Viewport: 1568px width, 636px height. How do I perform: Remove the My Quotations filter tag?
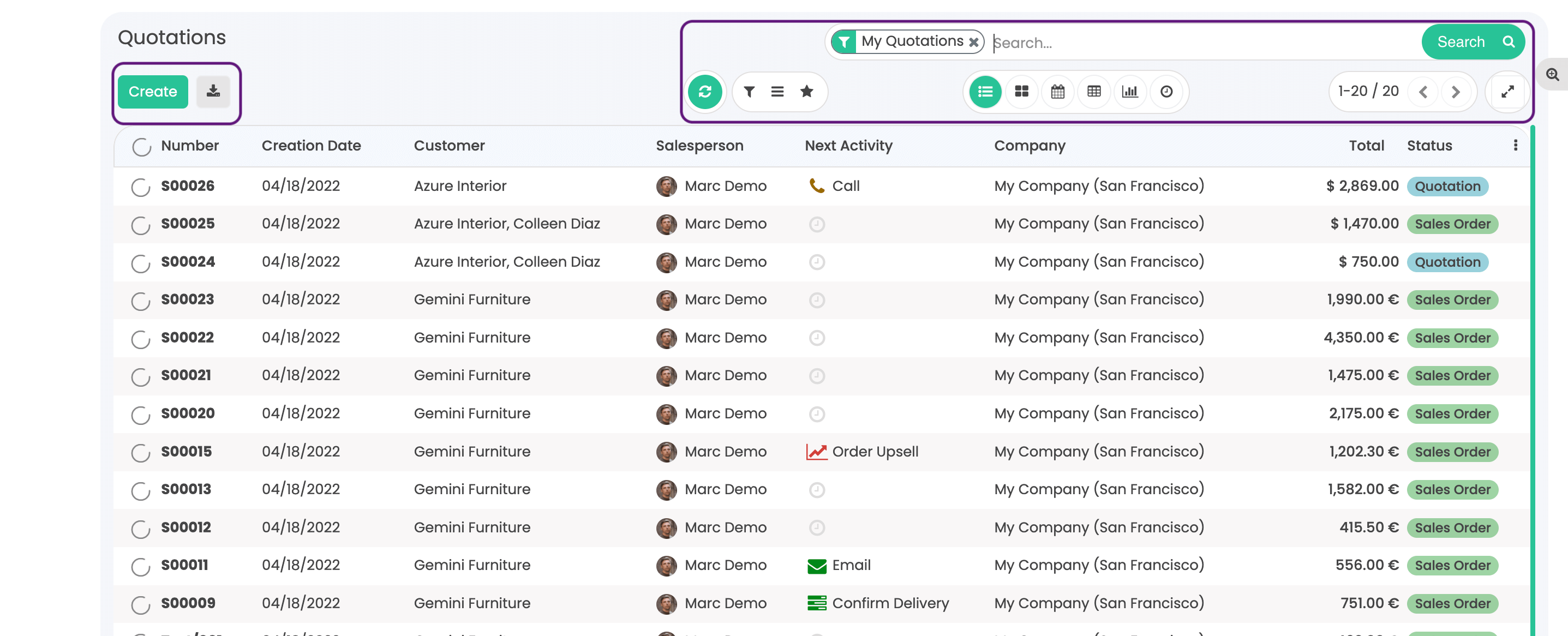pyautogui.click(x=973, y=42)
